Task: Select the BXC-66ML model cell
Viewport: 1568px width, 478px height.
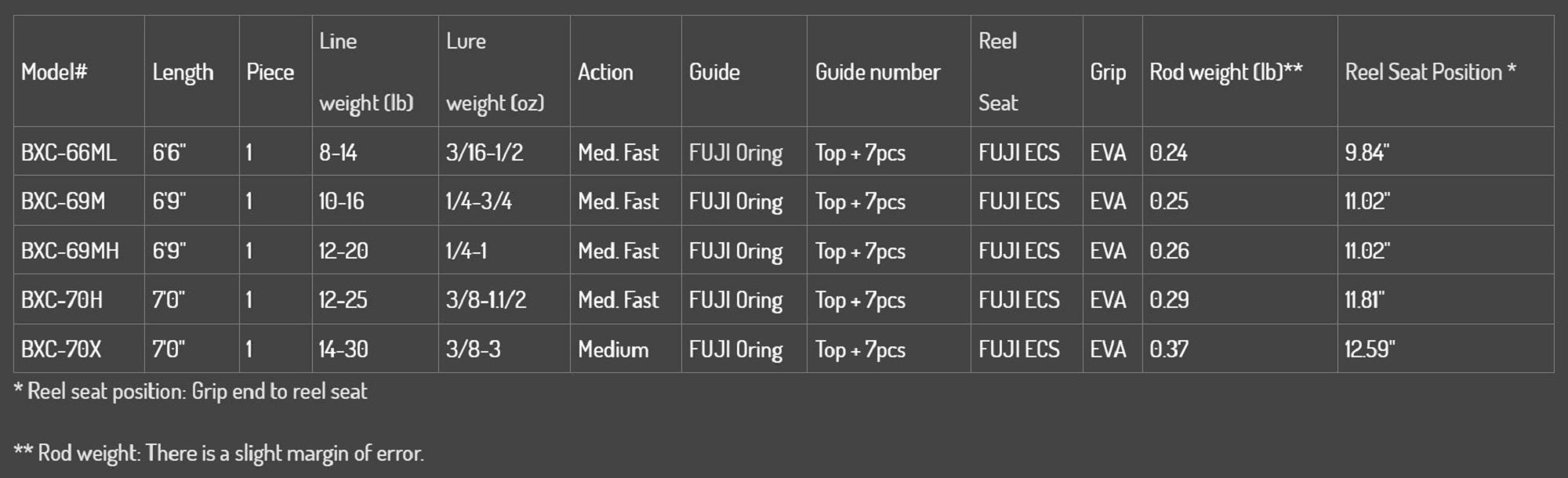Action: (x=69, y=152)
